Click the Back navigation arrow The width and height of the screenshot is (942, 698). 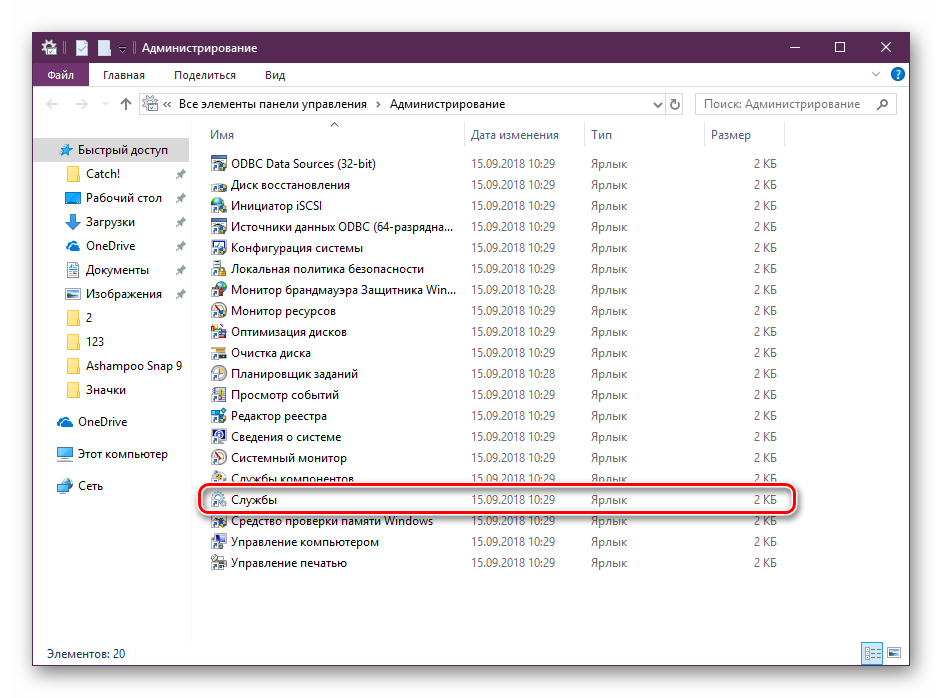pyautogui.click(x=52, y=105)
